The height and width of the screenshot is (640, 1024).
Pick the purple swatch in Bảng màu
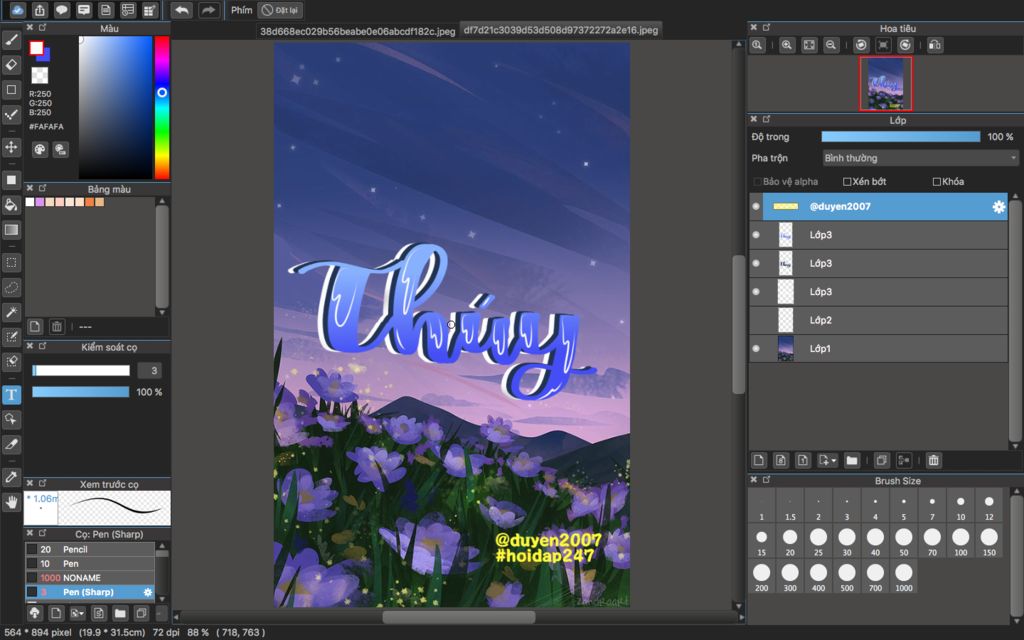(x=39, y=202)
